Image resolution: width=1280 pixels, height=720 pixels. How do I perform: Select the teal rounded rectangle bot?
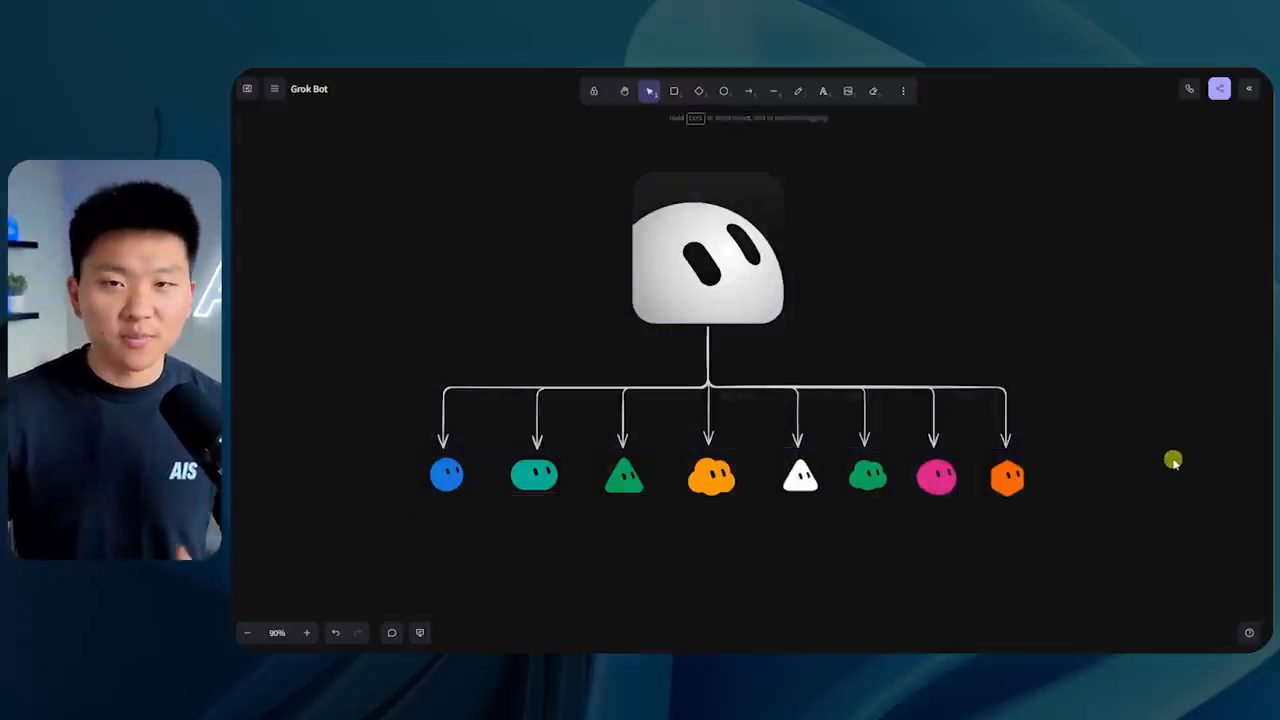tap(534, 475)
